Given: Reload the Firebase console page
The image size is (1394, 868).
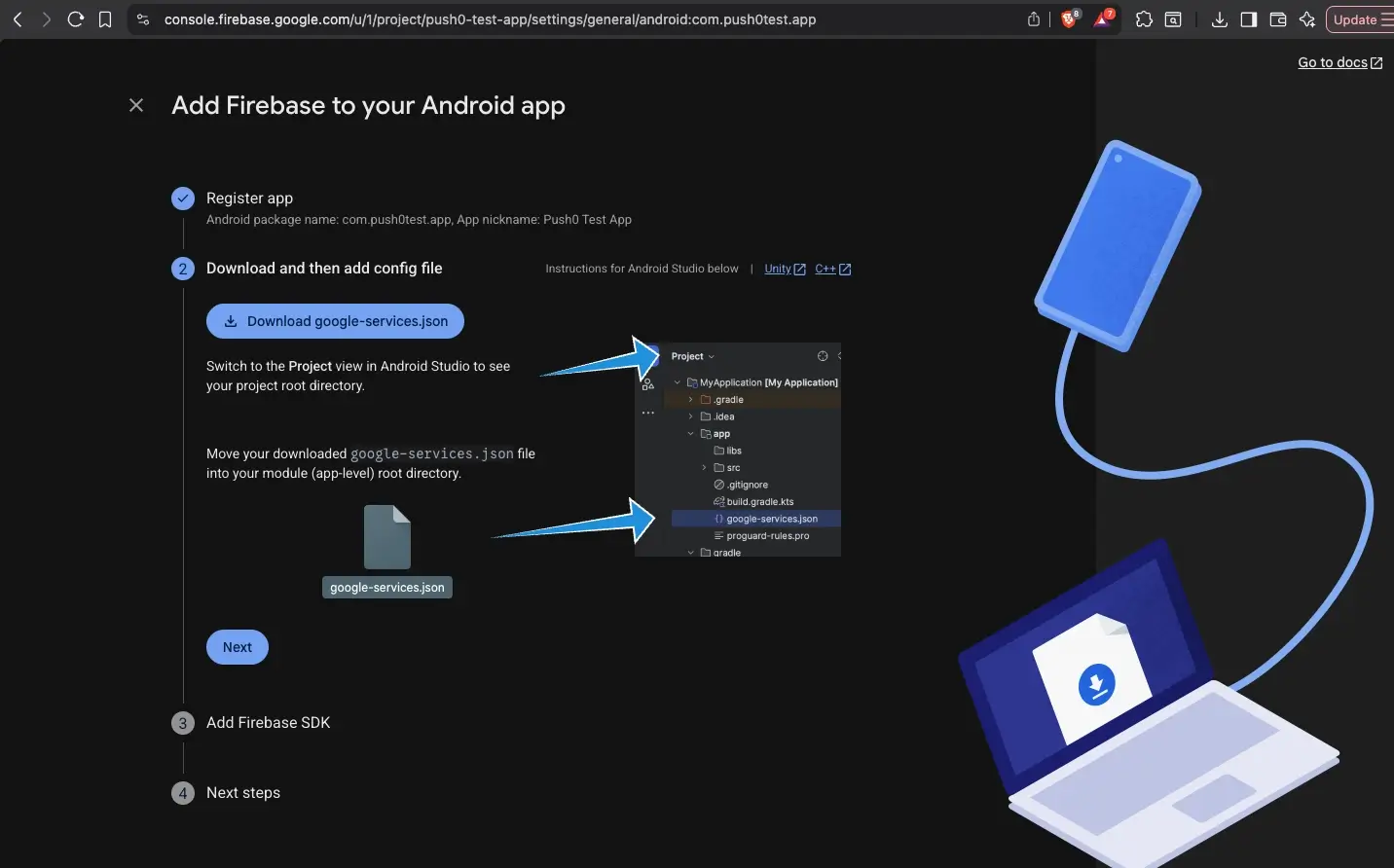Looking at the screenshot, I should pyautogui.click(x=76, y=18).
